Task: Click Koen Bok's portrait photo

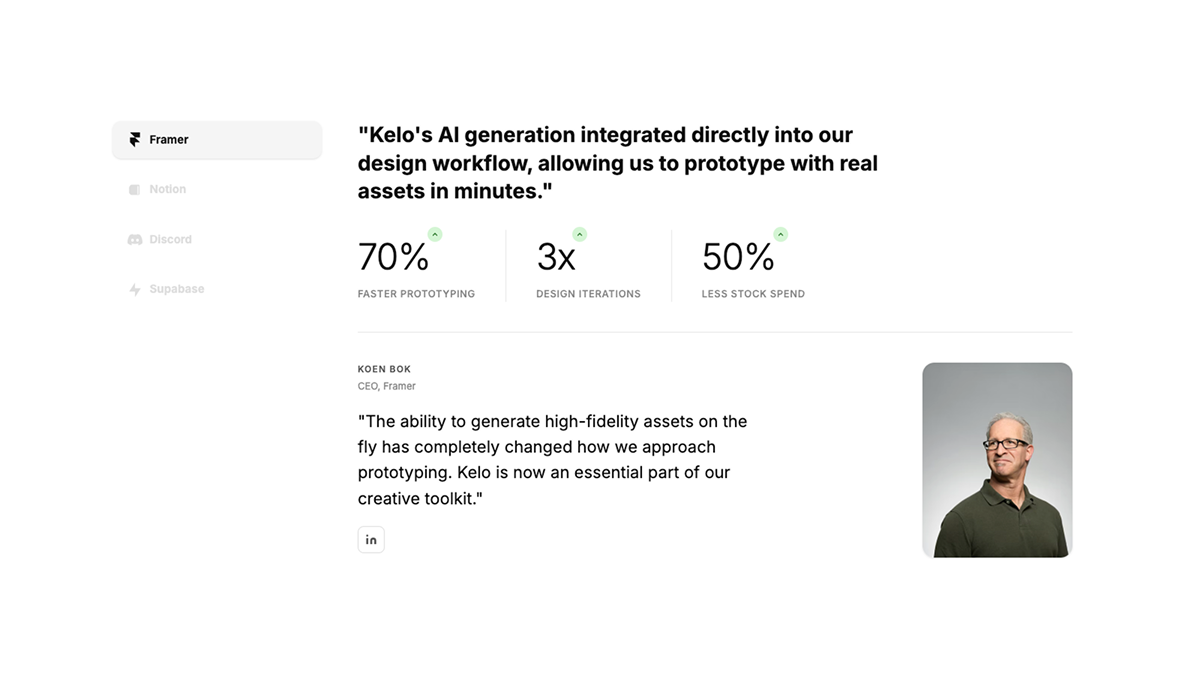Action: click(x=997, y=460)
